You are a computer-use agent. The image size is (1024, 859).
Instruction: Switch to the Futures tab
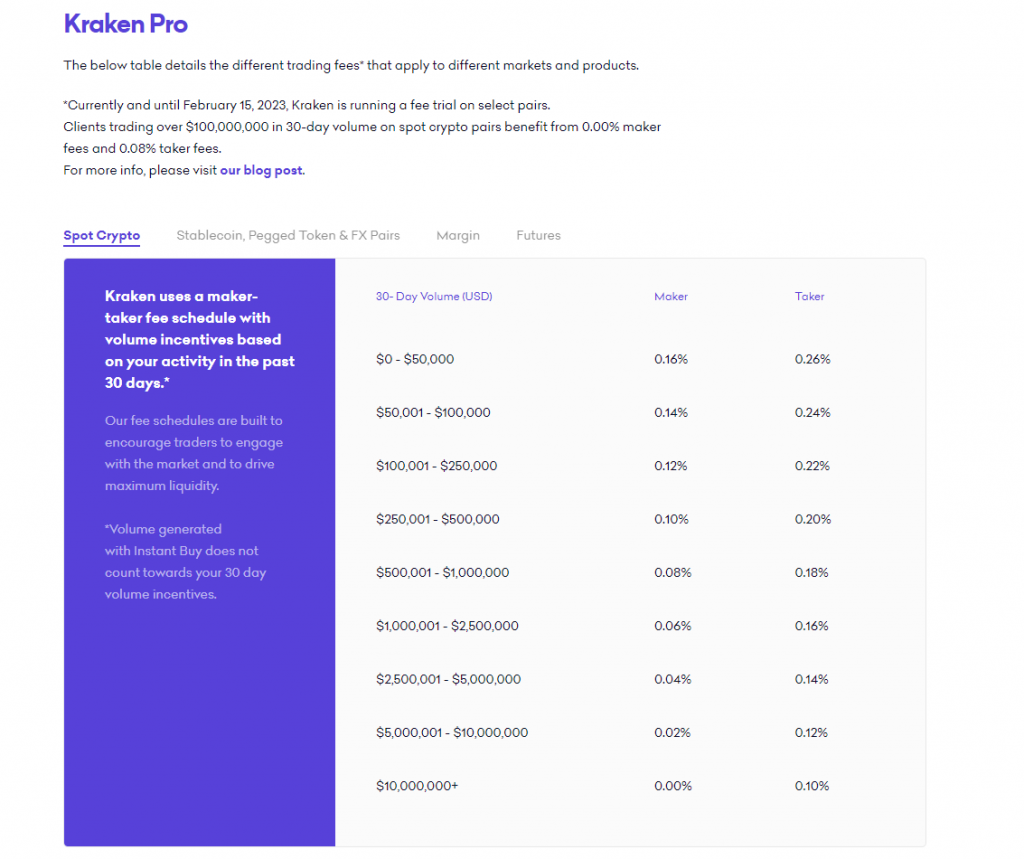[x=538, y=236]
